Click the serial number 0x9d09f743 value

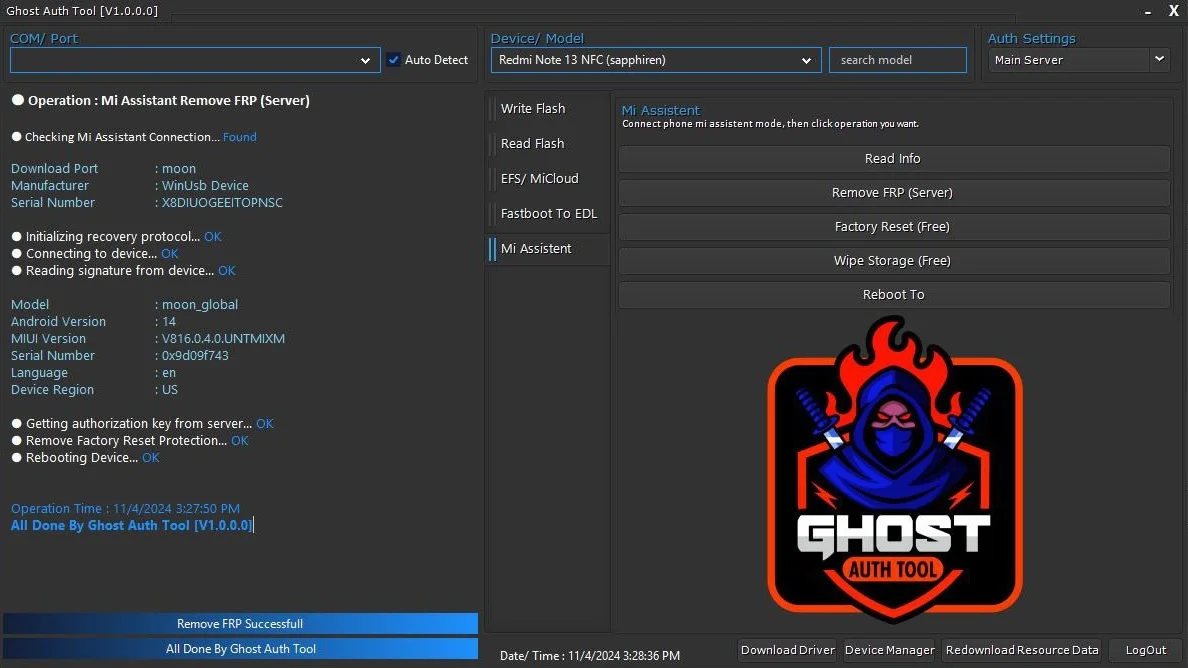(x=195, y=355)
